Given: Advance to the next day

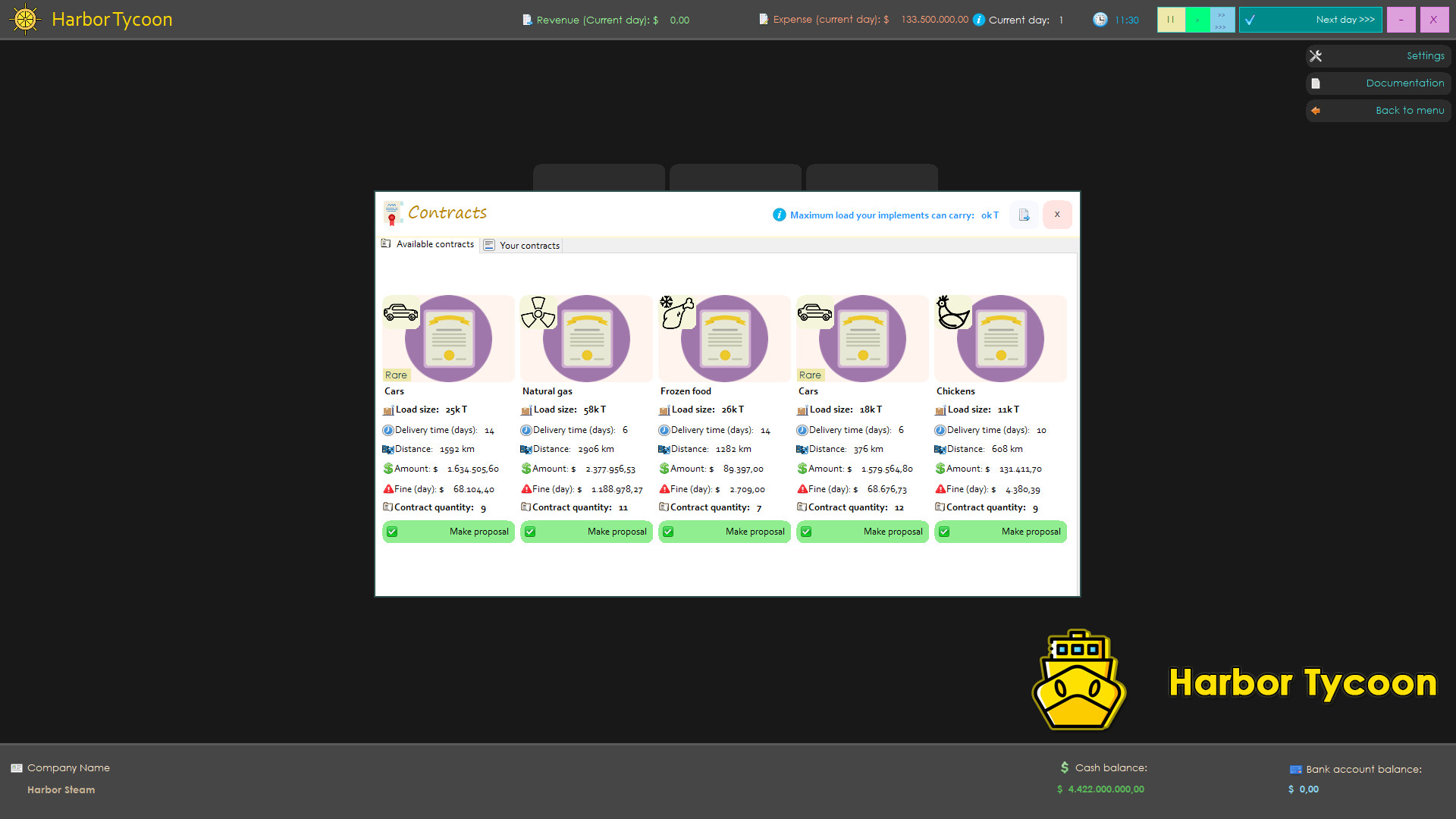Looking at the screenshot, I should [1311, 20].
